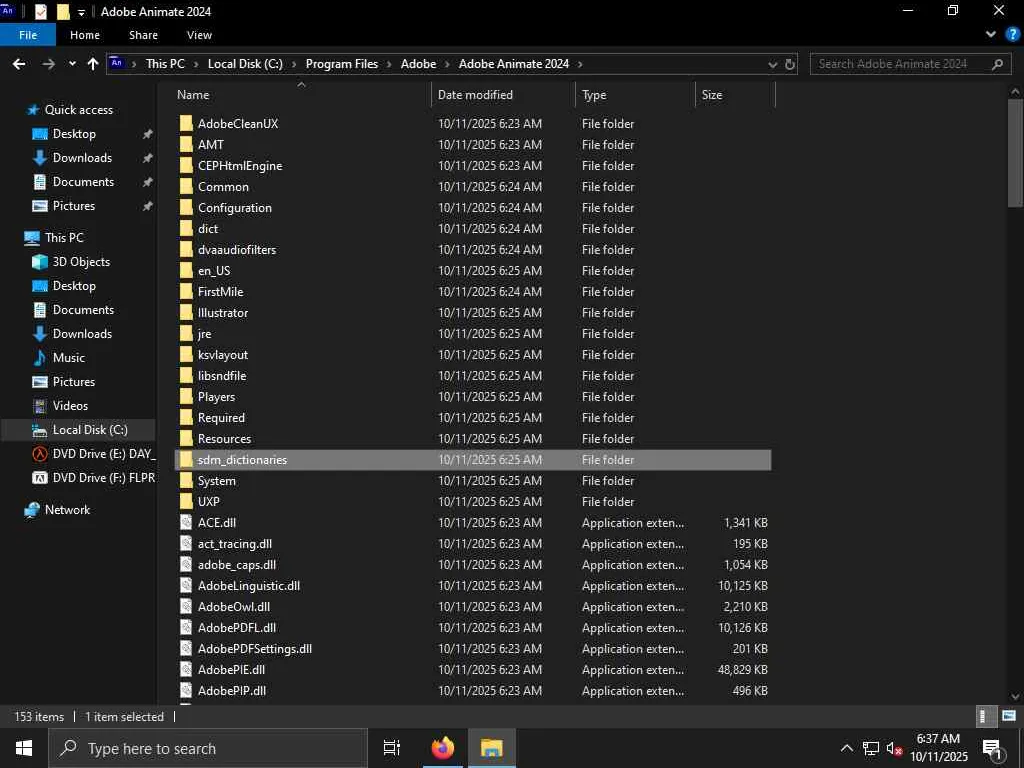The image size is (1024, 768).
Task: Expand chevron after Program Files breadcrumb
Action: [x=389, y=64]
